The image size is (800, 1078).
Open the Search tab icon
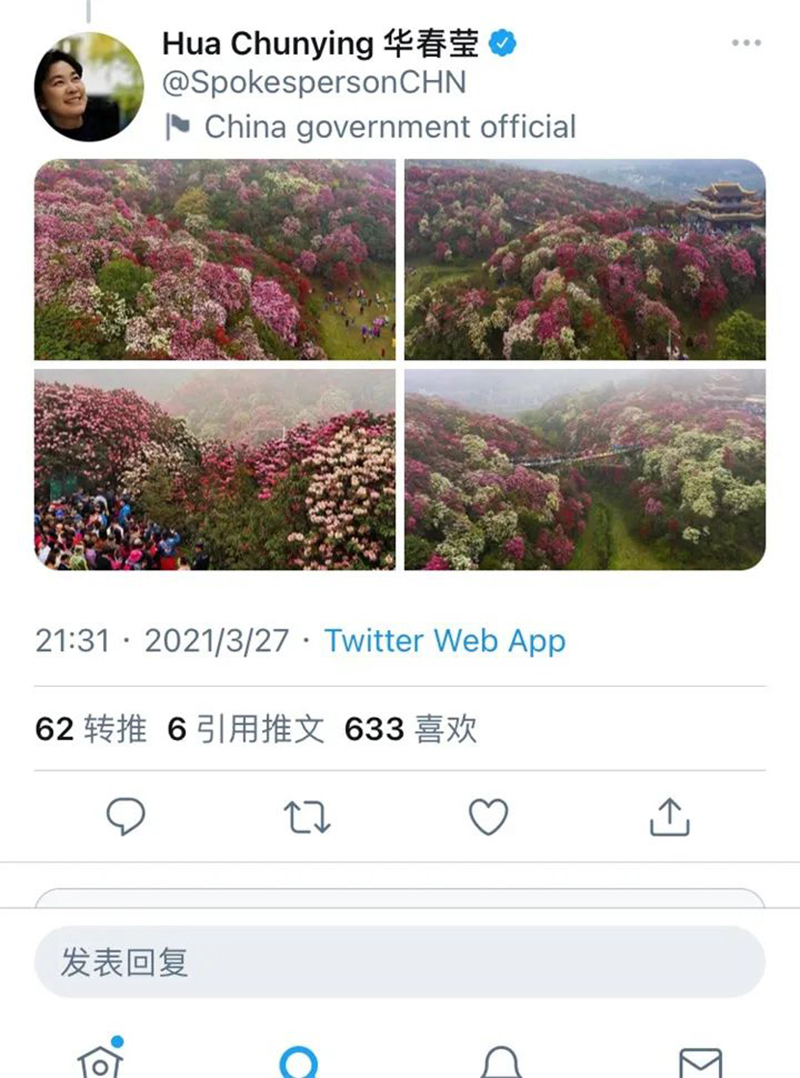[x=300, y=1062]
